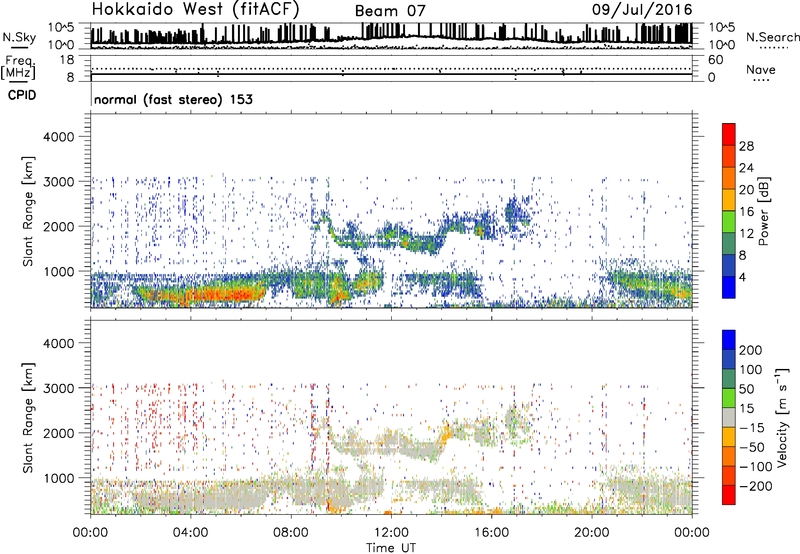The height and width of the screenshot is (554, 800).
Task: Click the '20:00' time tick label
Action: (592, 533)
